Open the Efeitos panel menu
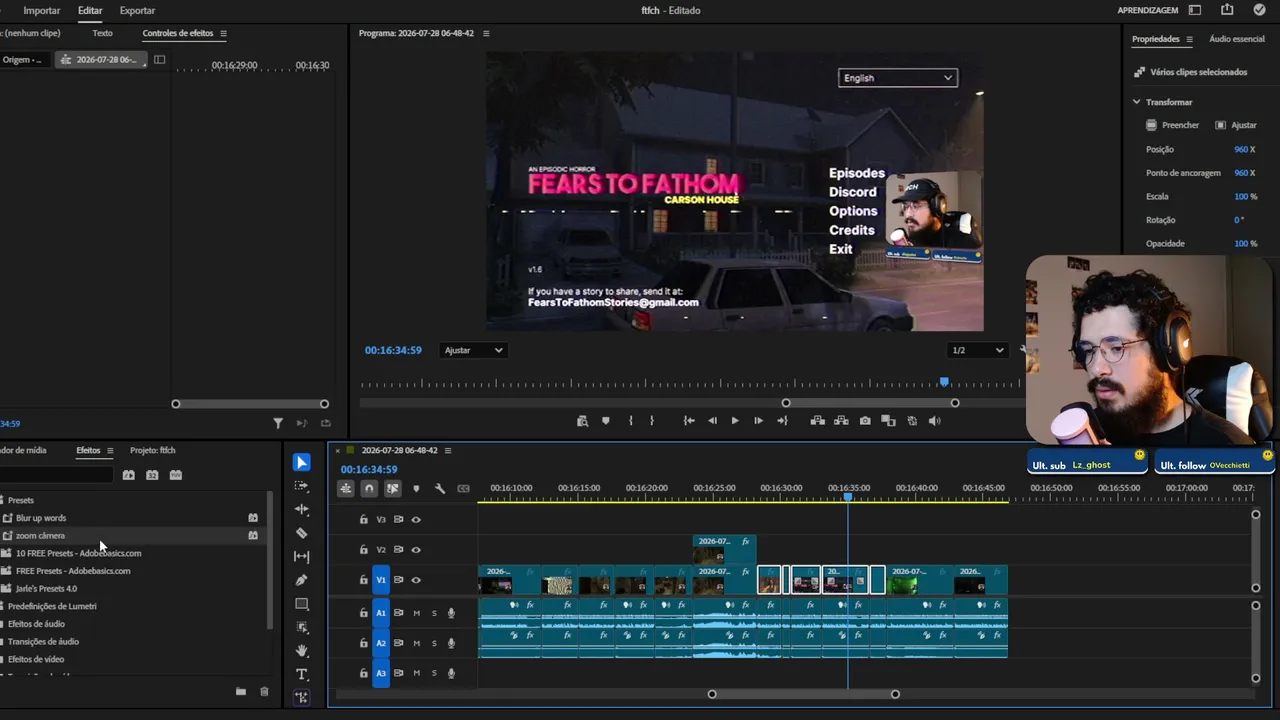The width and height of the screenshot is (1280, 720). coord(110,451)
